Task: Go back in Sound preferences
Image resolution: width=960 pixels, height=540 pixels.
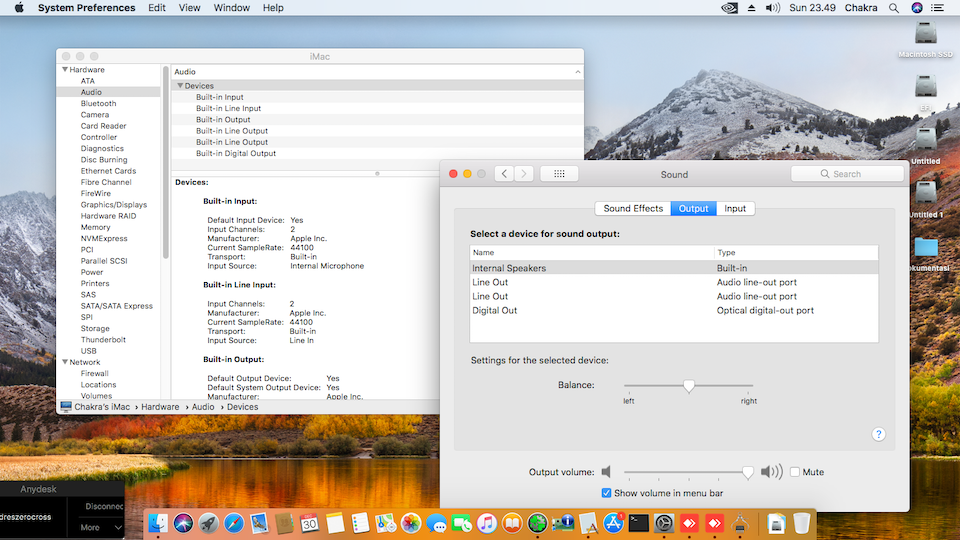Action: (x=504, y=174)
